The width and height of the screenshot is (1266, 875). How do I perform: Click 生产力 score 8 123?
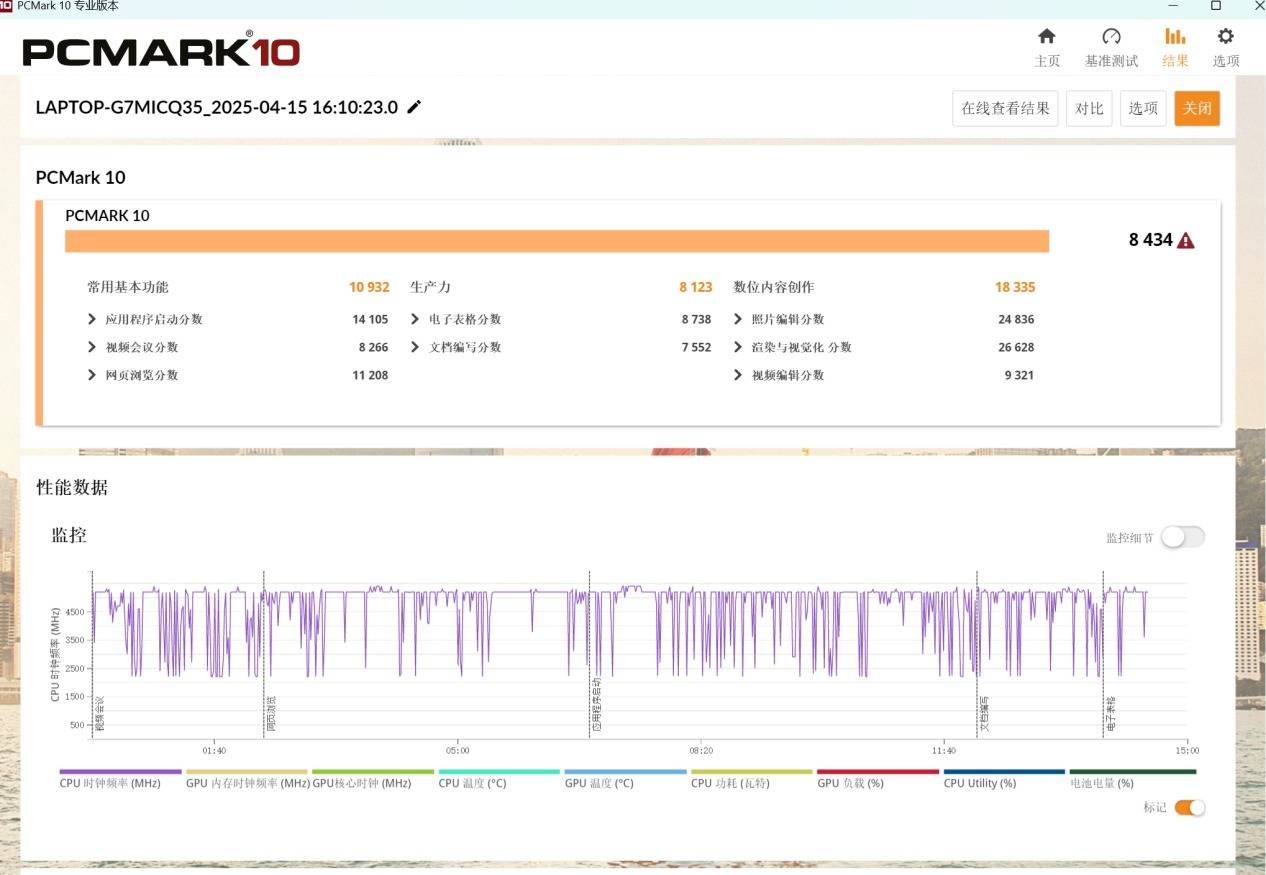click(696, 287)
